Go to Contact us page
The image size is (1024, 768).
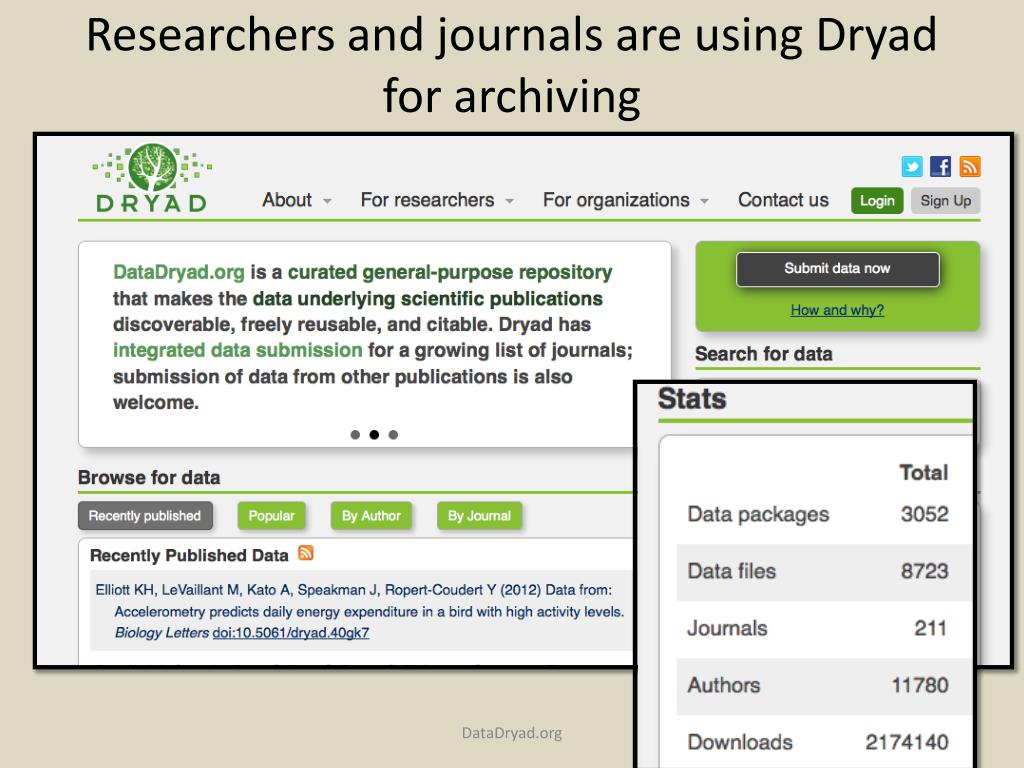(783, 200)
